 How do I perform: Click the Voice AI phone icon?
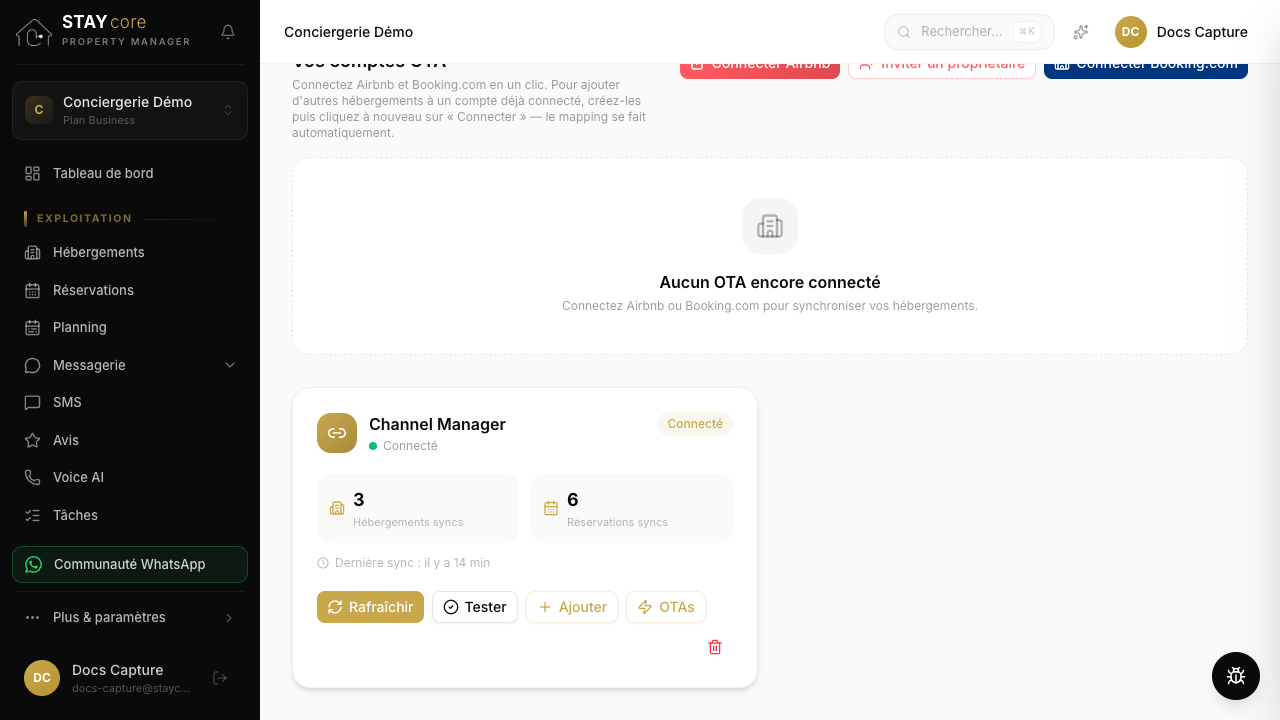[32, 477]
